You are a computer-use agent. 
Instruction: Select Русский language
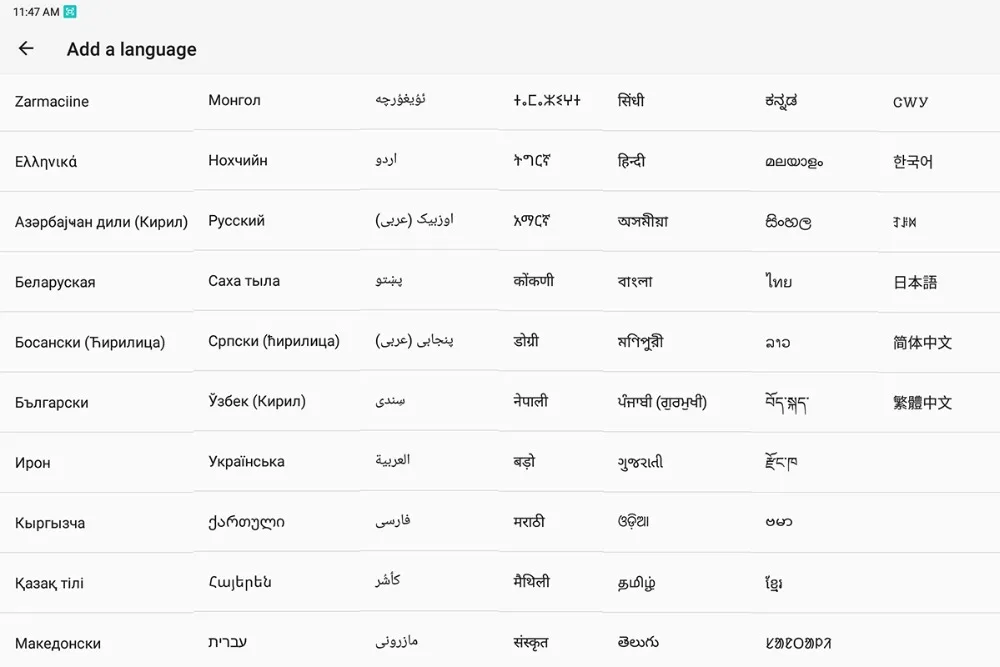236,221
